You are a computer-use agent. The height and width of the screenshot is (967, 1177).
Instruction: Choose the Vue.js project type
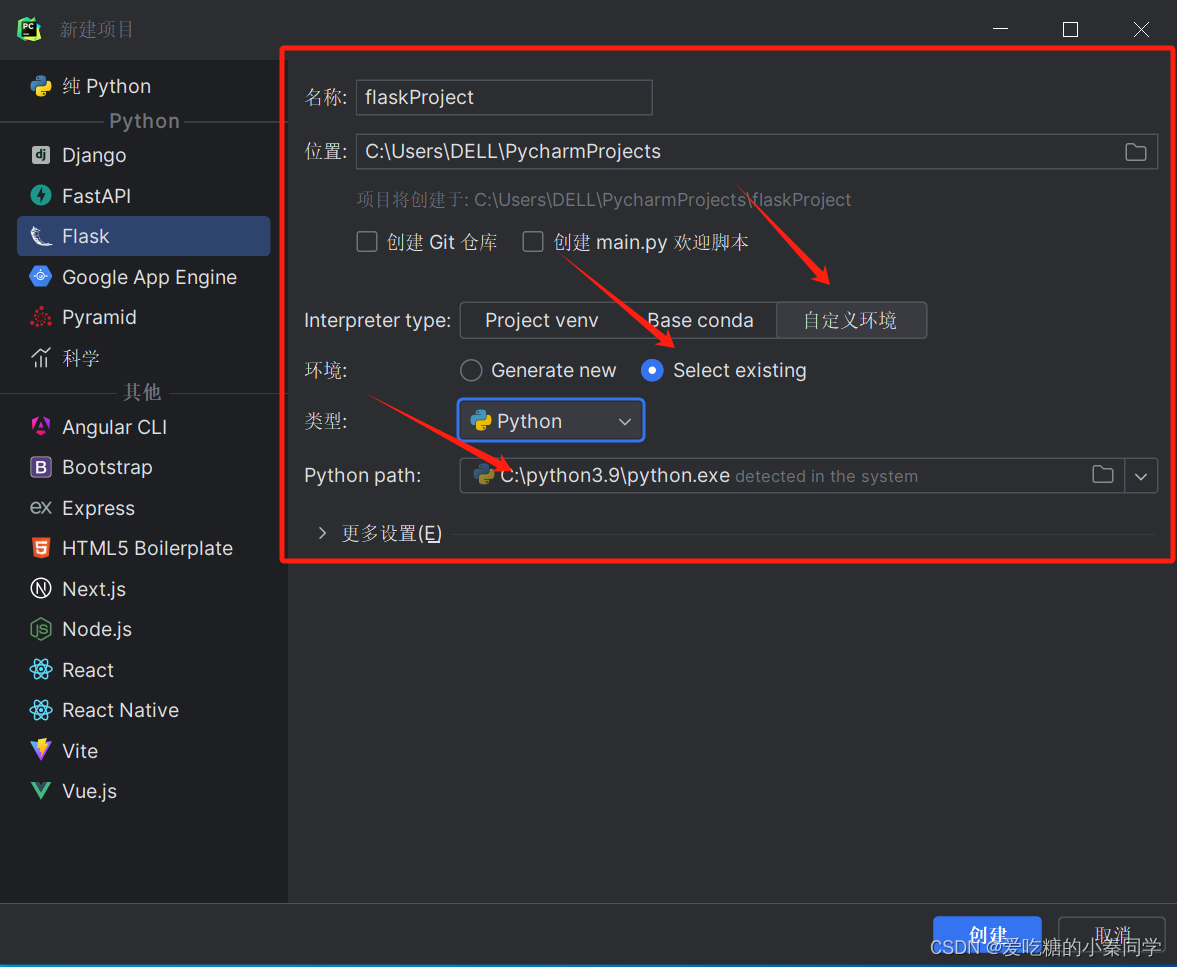(x=143, y=791)
